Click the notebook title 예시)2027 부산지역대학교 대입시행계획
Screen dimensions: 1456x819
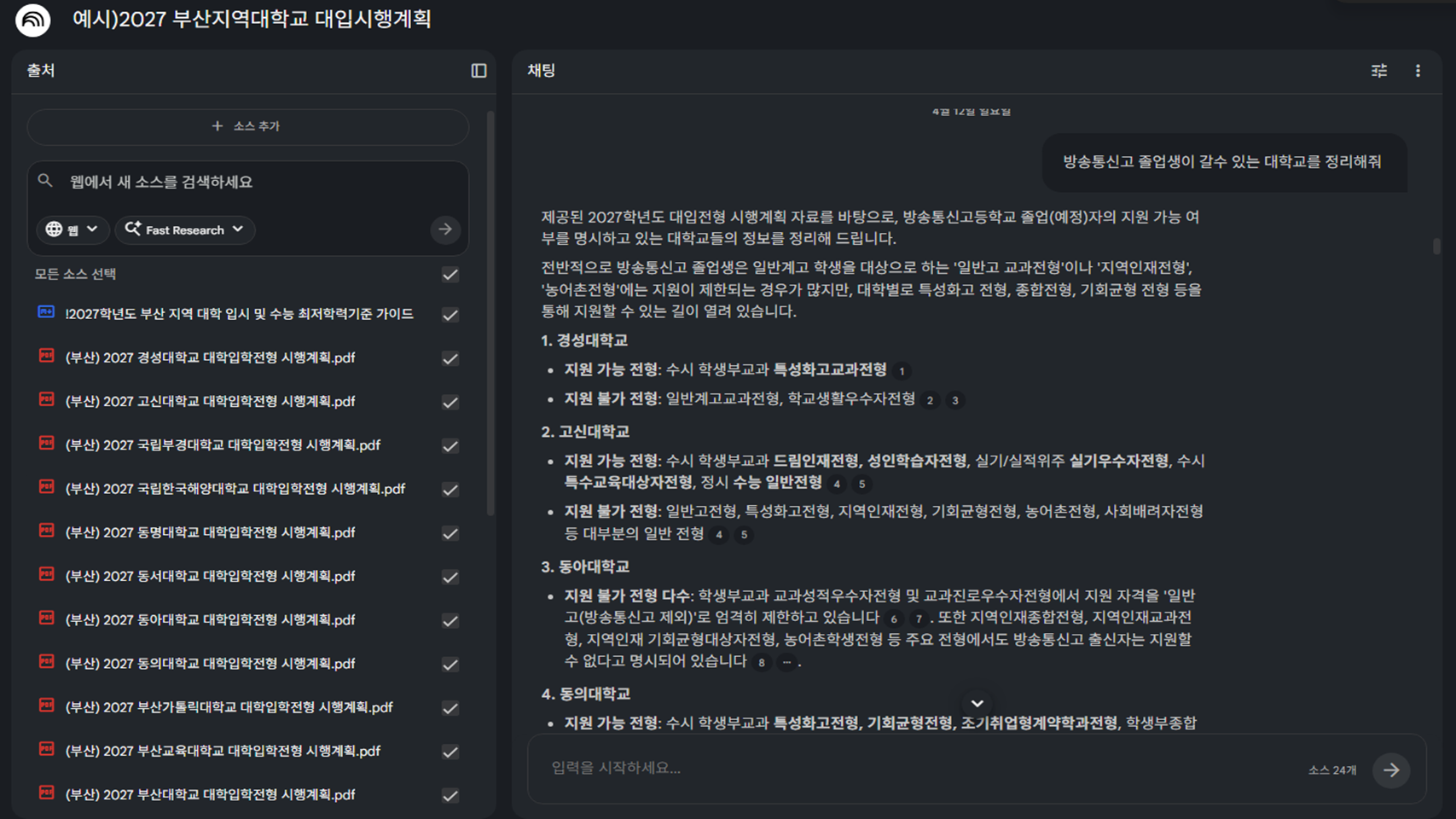coord(252,19)
